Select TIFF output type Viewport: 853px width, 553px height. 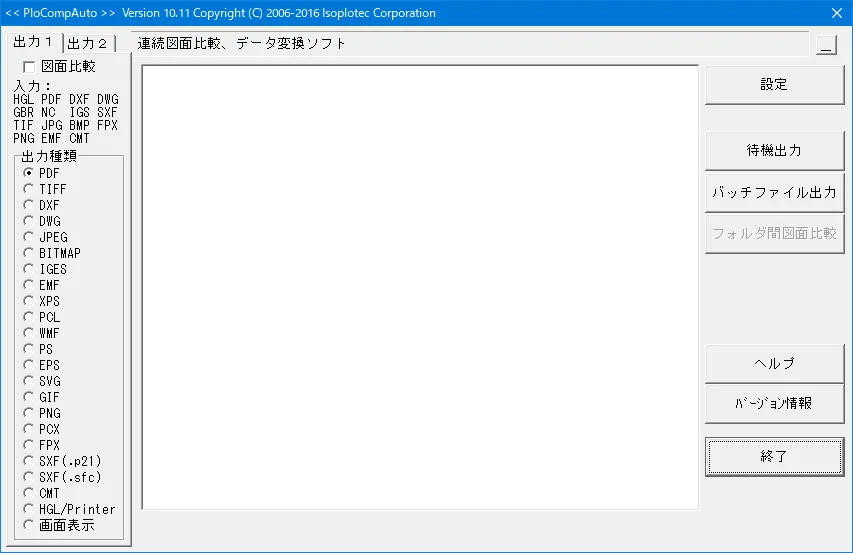[45, 189]
